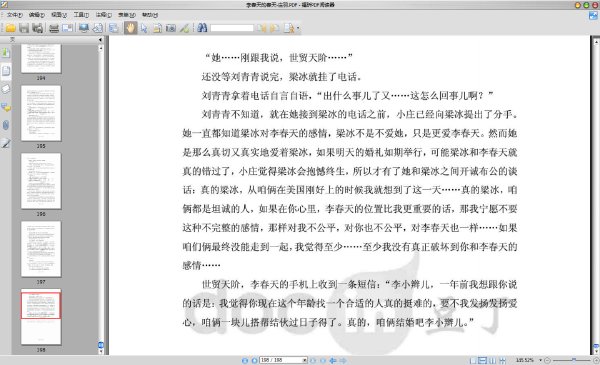The image size is (600, 365).
Task: Open Find with the binoculars icon
Action: [202, 28]
